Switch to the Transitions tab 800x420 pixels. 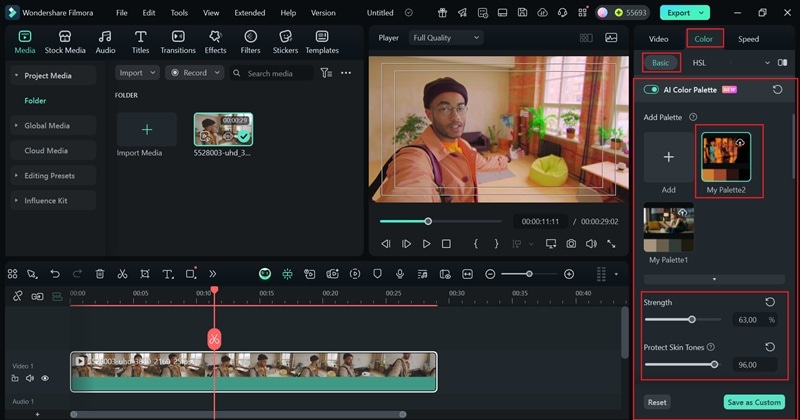click(x=178, y=42)
